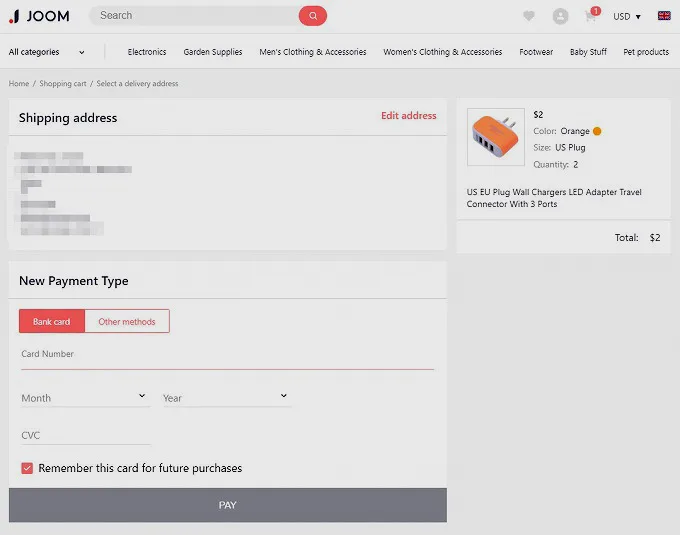Click the UK flag language icon

pos(664,16)
